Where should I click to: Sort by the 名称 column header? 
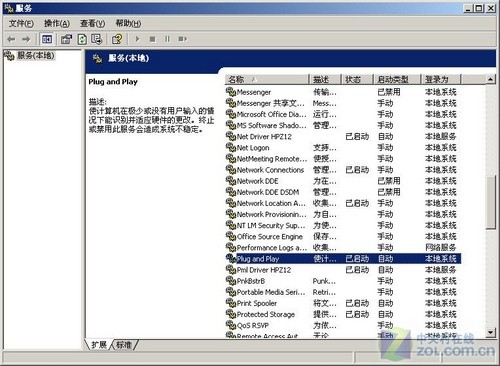coord(267,79)
